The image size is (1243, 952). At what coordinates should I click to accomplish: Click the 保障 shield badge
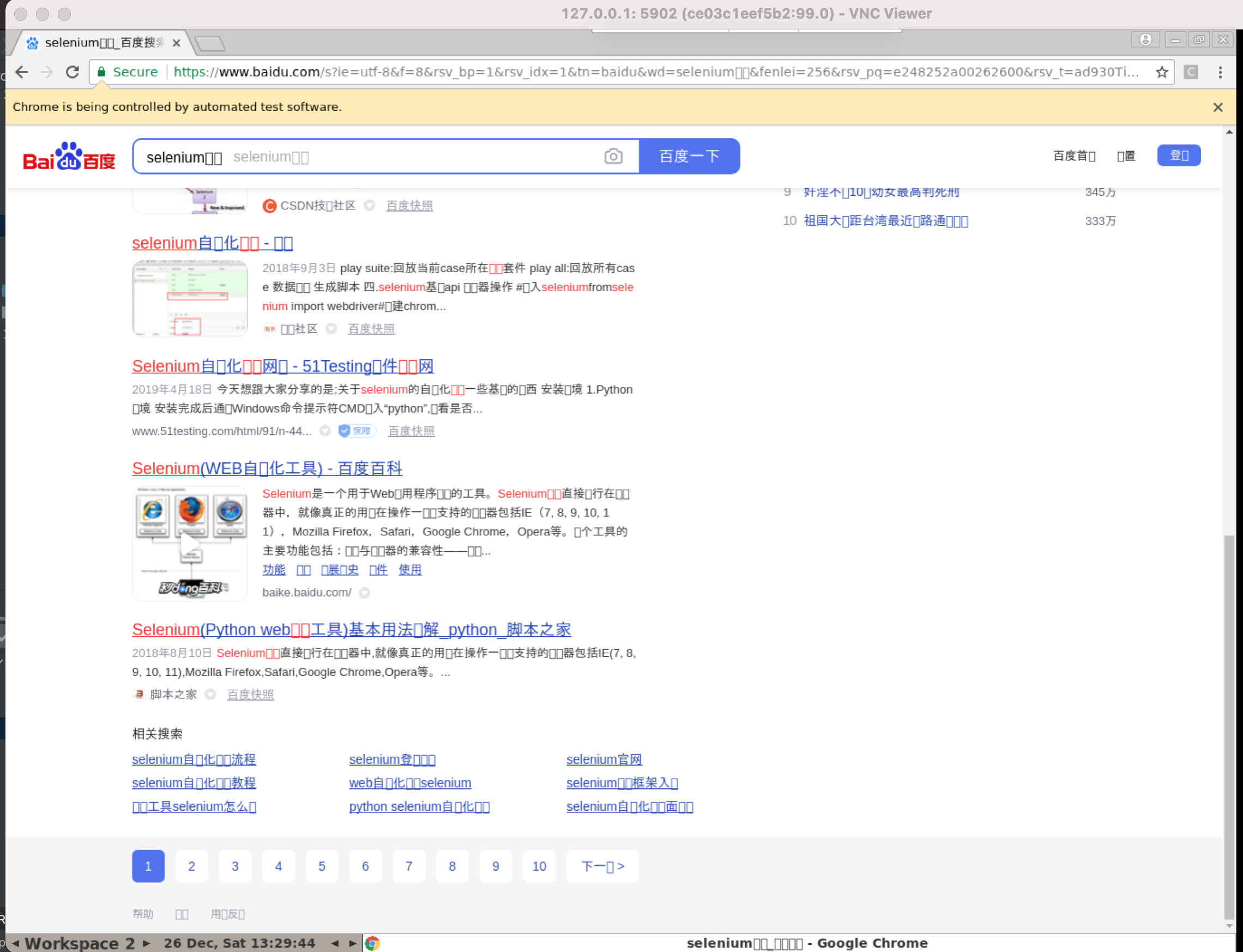(x=357, y=431)
